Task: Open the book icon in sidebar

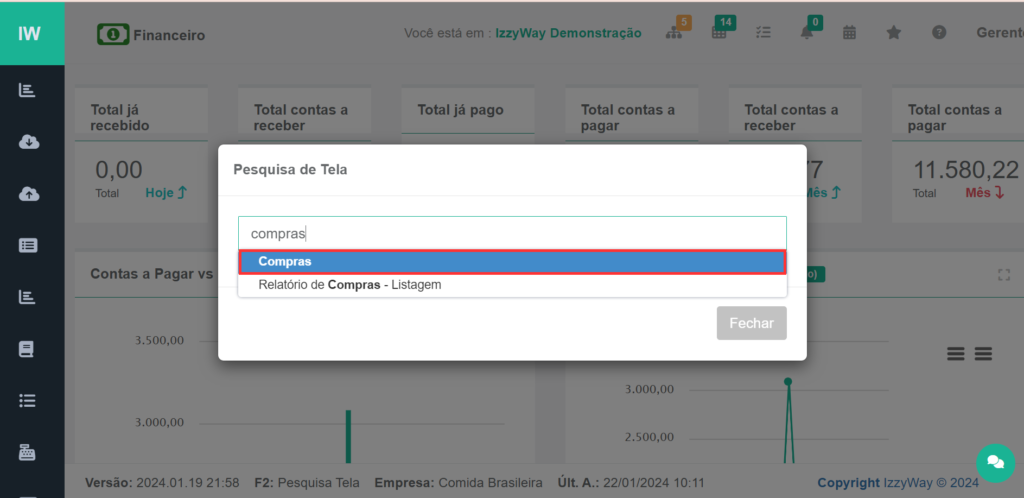Action: 29,349
